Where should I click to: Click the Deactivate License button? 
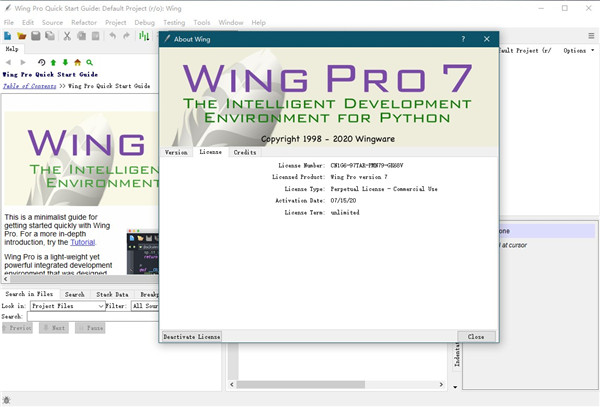[x=192, y=337]
